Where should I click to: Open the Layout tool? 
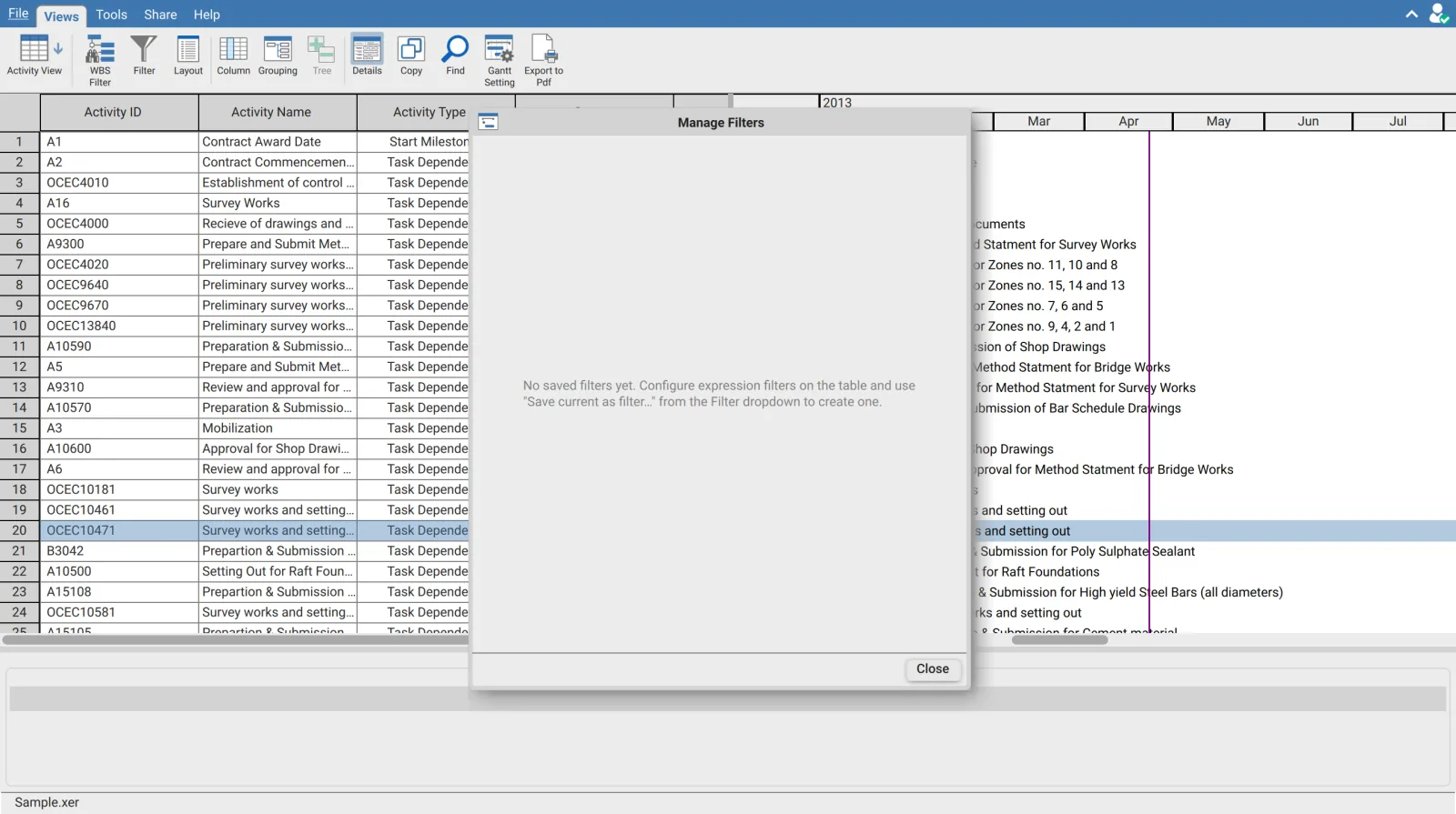pyautogui.click(x=188, y=56)
